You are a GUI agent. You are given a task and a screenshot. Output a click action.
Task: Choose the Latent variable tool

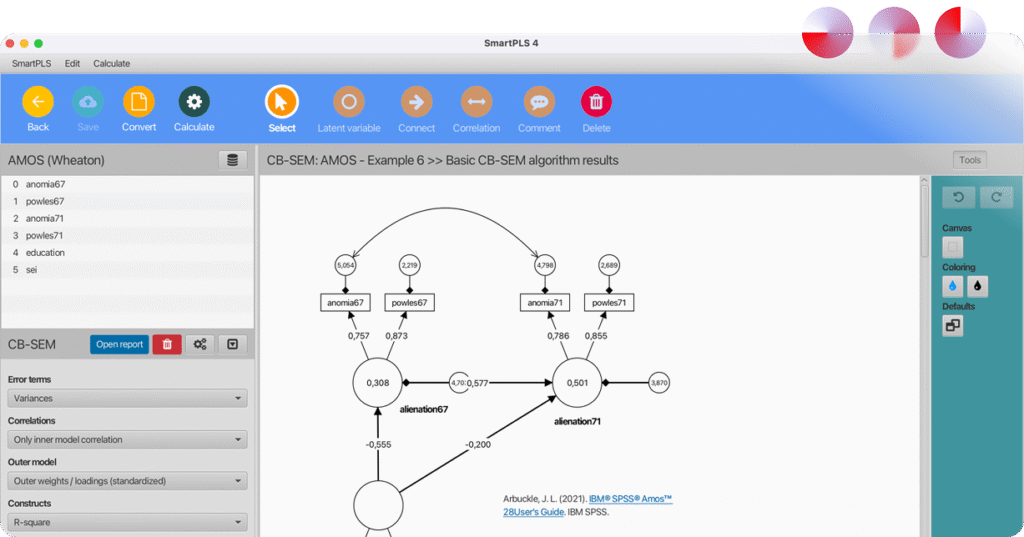349,102
